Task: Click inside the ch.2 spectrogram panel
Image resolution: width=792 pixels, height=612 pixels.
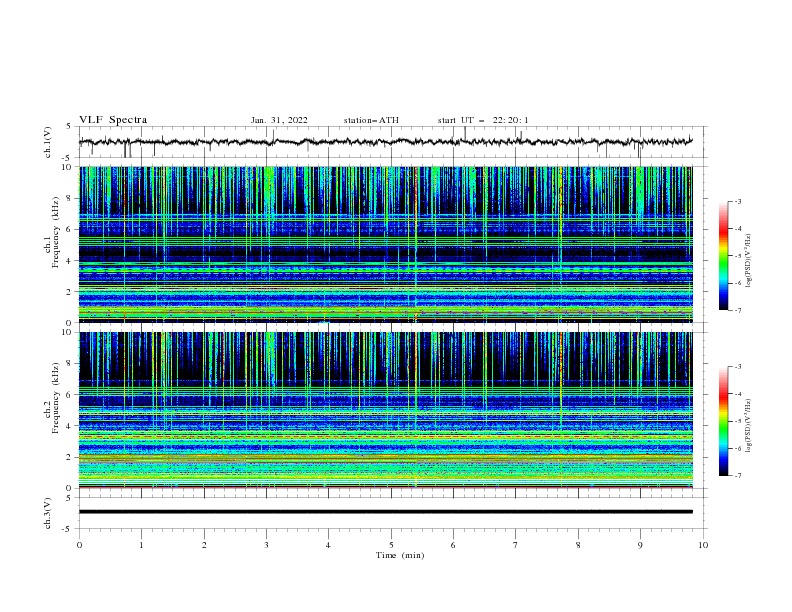Action: point(386,410)
